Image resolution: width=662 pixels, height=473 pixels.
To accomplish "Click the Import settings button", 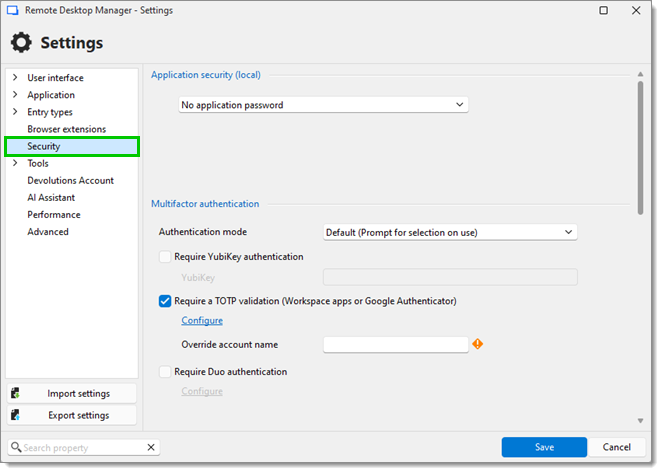I will [x=72, y=393].
